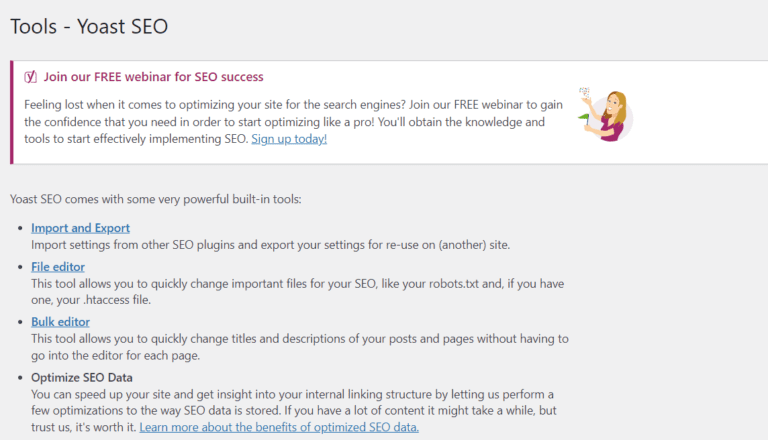
Task: Click the bullet beside Import and Export
Action: coord(20,229)
